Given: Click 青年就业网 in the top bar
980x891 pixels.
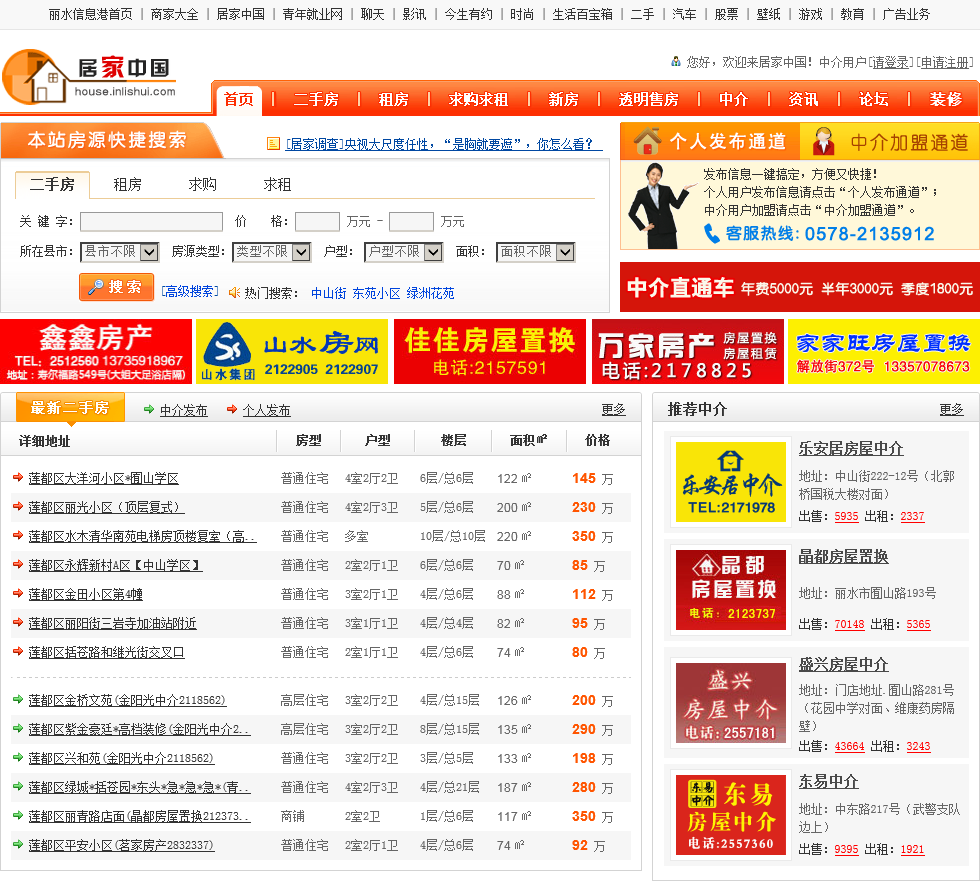Looking at the screenshot, I should (312, 14).
